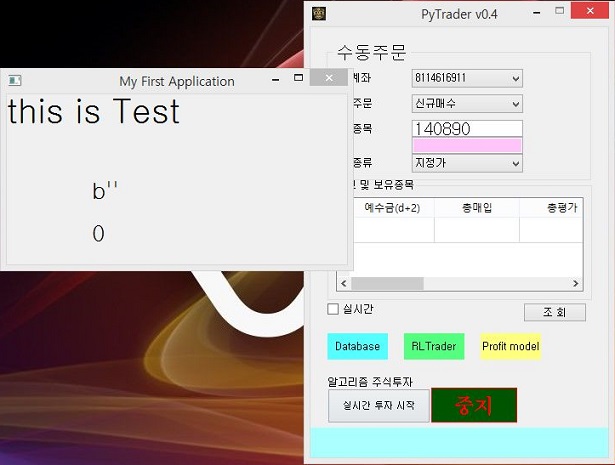Click the pink stock name field
The image size is (615, 465).
tap(467, 145)
